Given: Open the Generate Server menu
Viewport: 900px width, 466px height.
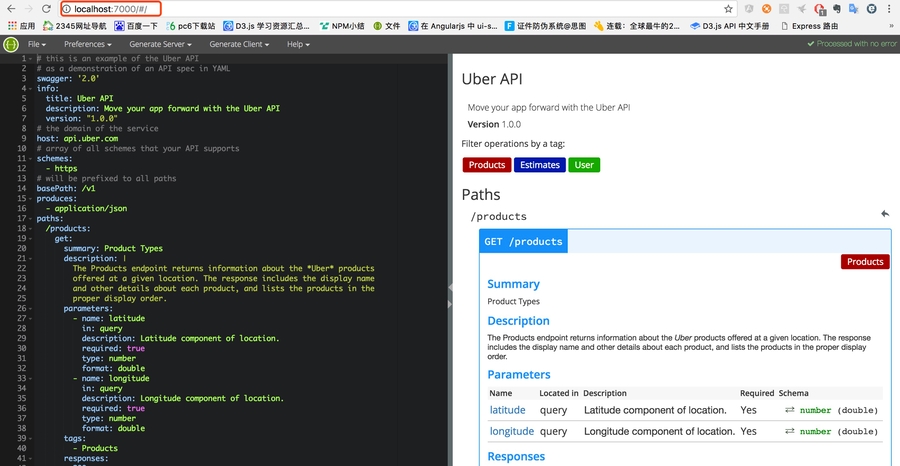Looking at the screenshot, I should [162, 44].
